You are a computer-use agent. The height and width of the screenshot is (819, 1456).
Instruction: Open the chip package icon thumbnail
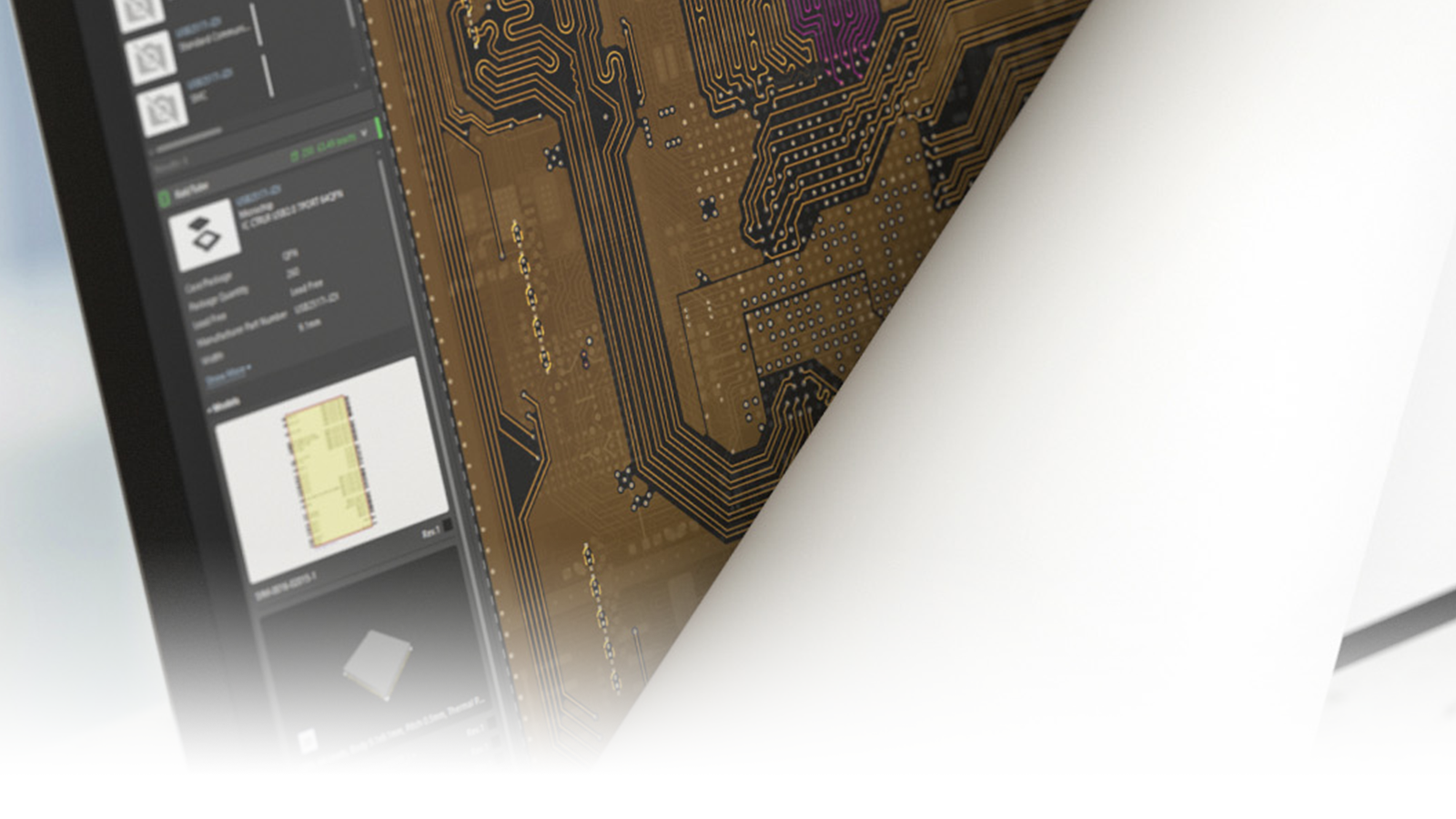tap(205, 234)
